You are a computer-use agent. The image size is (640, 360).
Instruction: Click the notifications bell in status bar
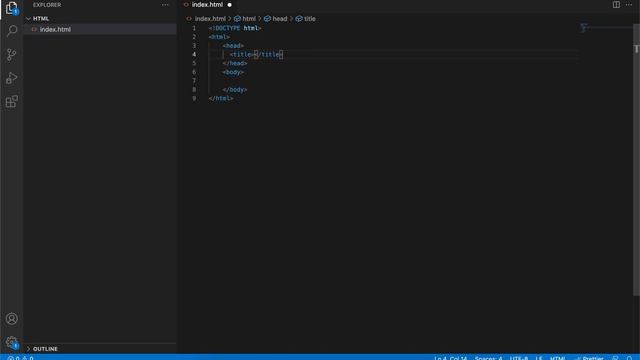[629, 358]
